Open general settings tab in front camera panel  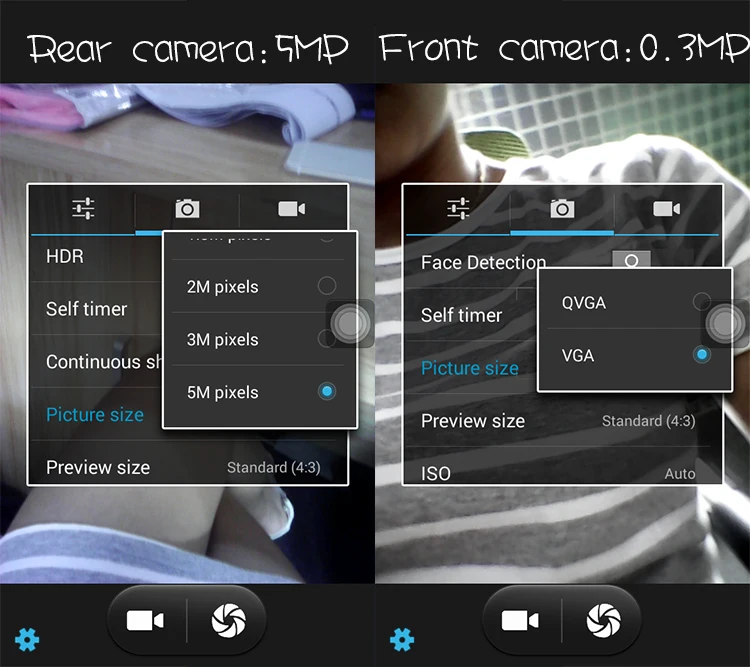pos(458,209)
